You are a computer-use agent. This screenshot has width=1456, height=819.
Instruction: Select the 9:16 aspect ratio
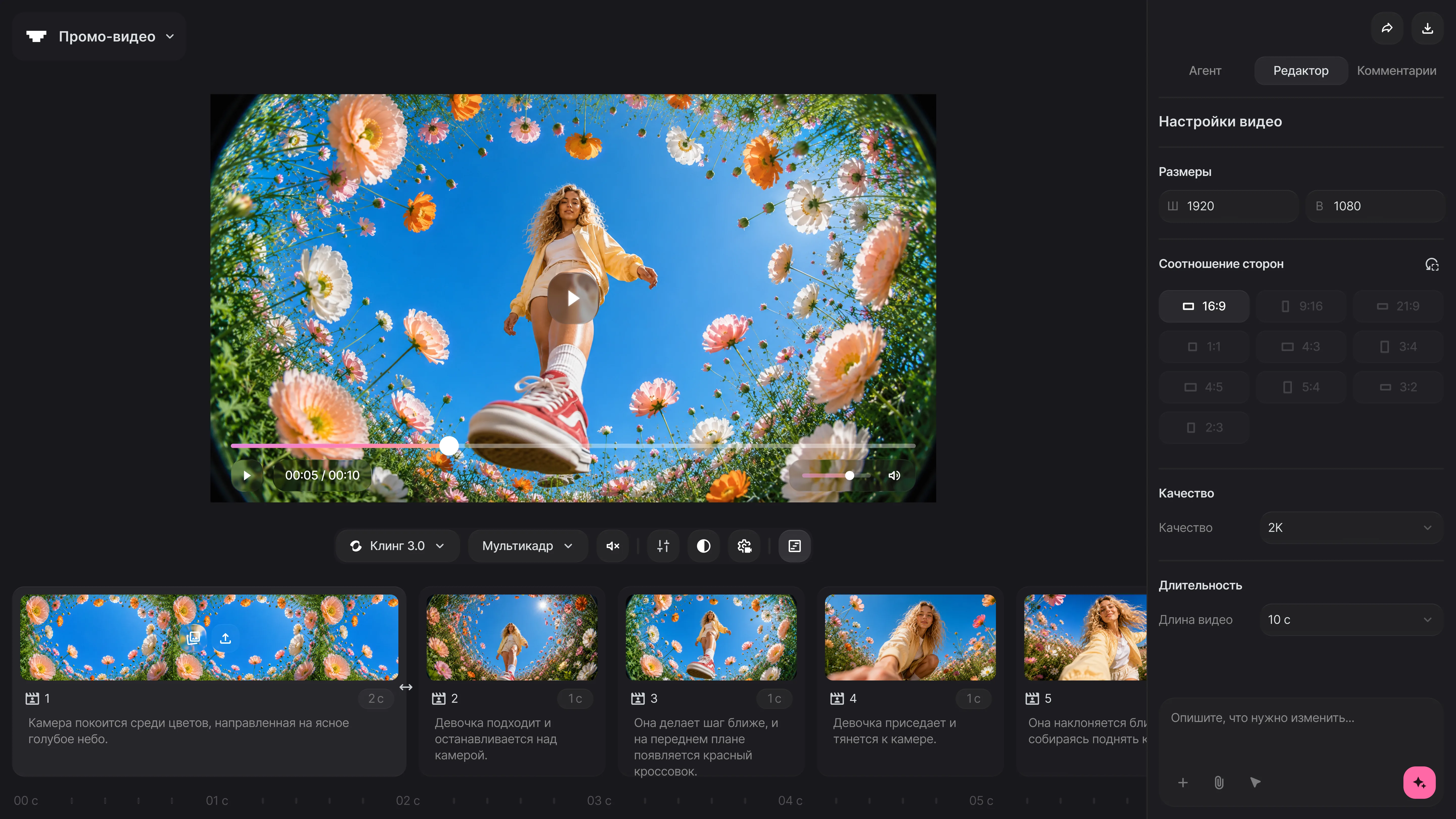tap(1301, 306)
